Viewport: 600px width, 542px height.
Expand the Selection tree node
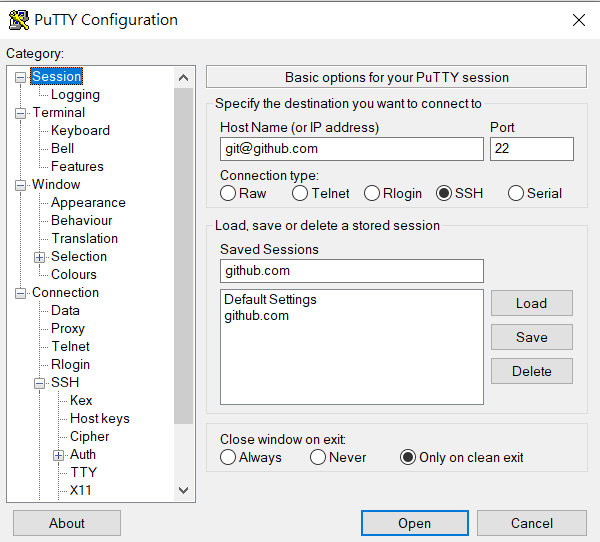point(39,257)
